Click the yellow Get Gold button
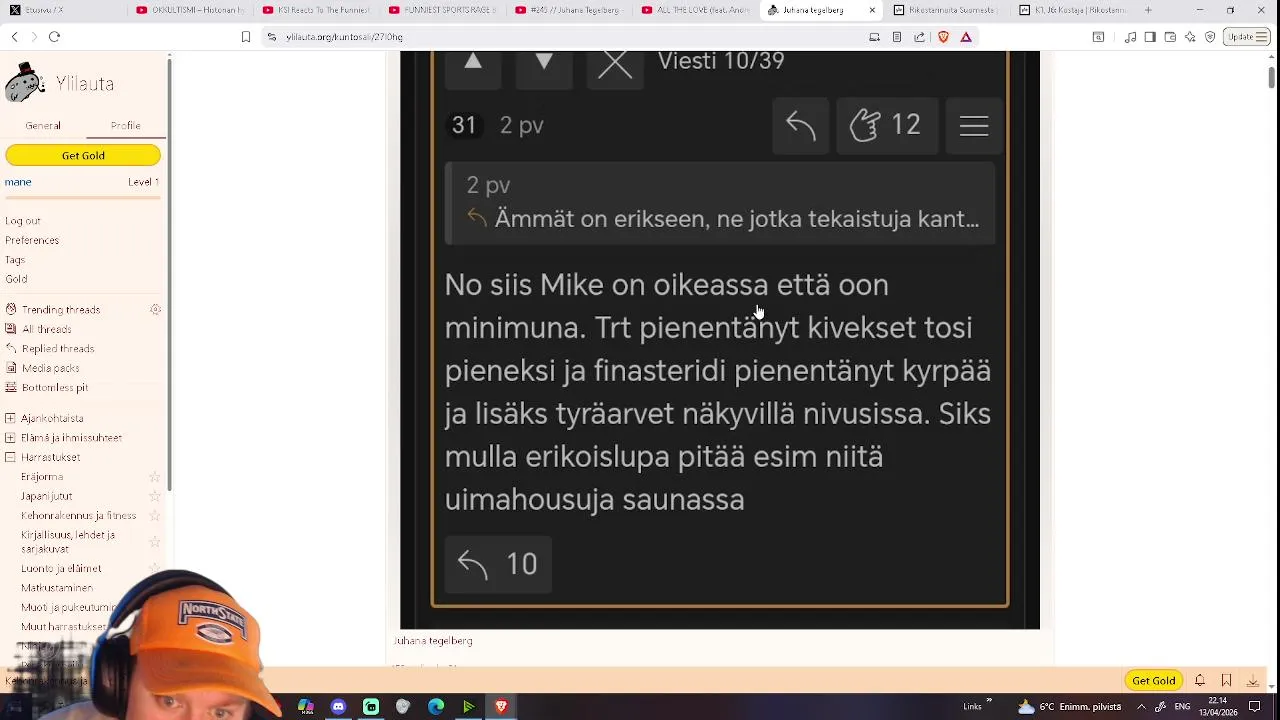Screen dimensions: 1280x720 [83, 155]
